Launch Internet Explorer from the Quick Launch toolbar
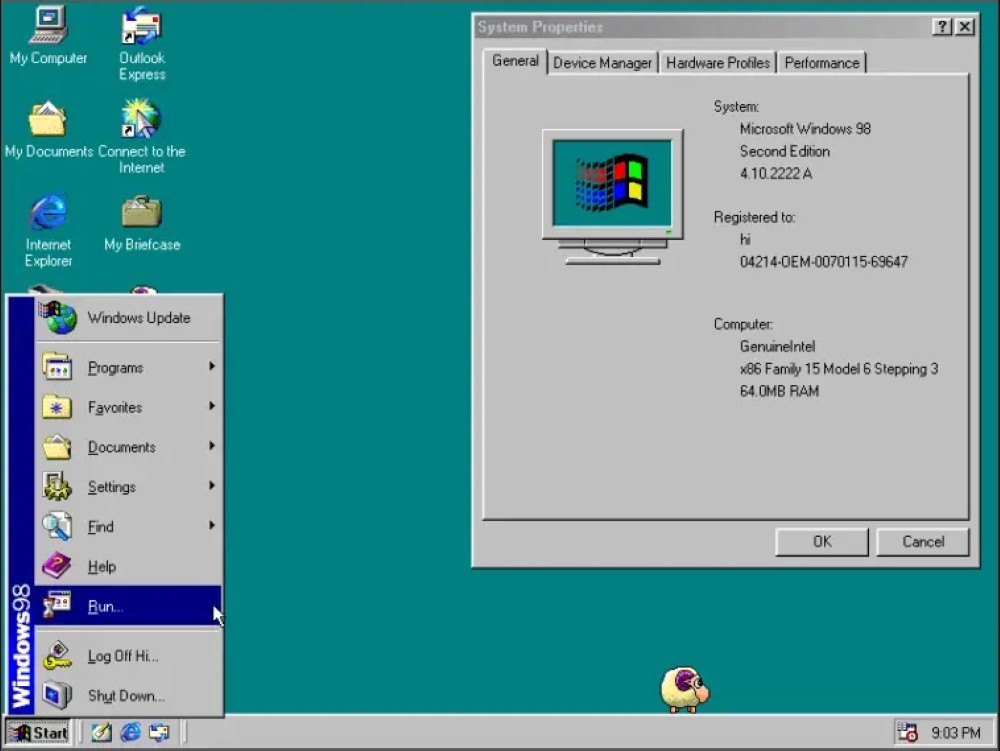 129,733
